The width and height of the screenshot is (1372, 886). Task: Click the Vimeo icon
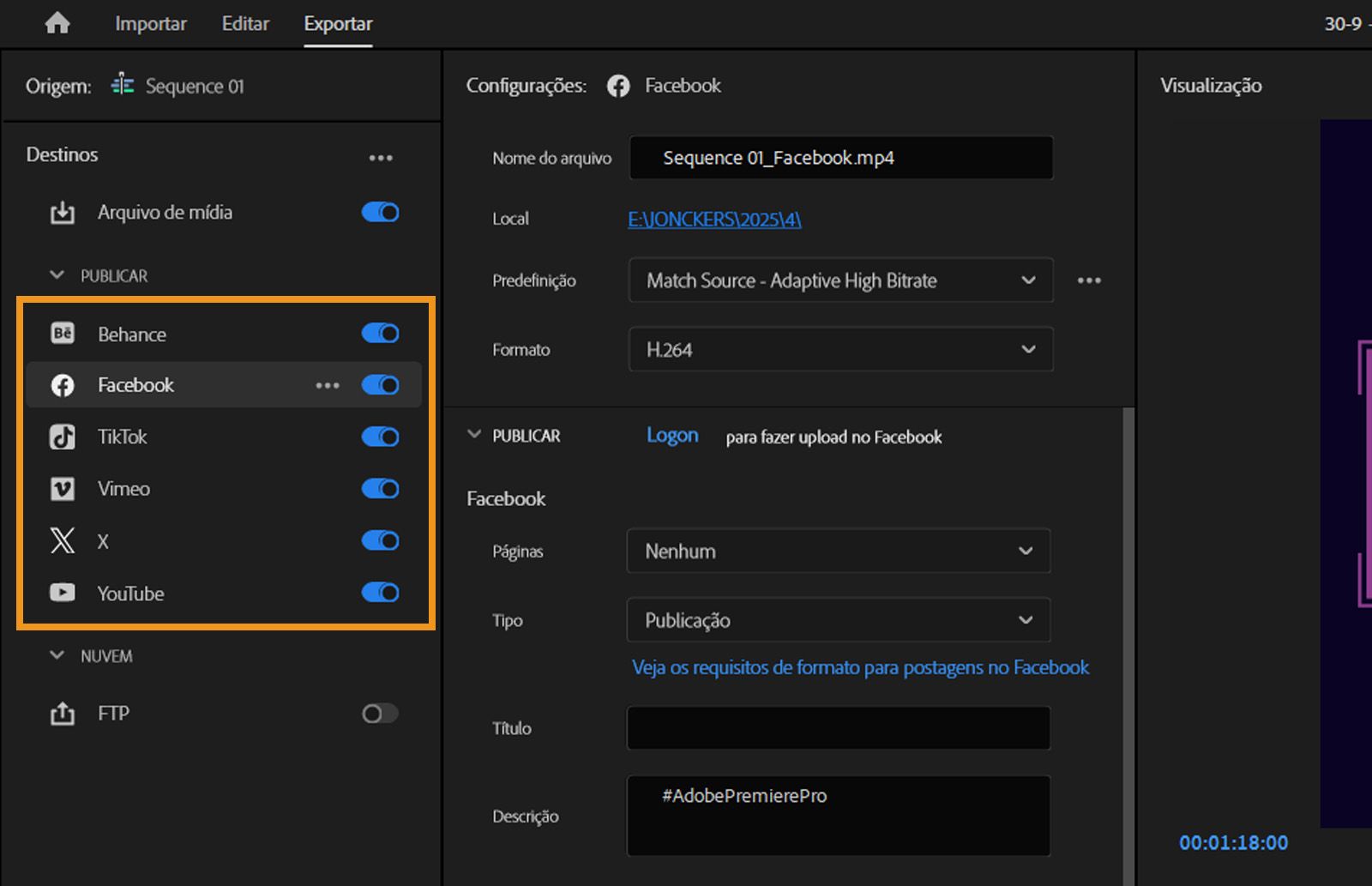62,489
